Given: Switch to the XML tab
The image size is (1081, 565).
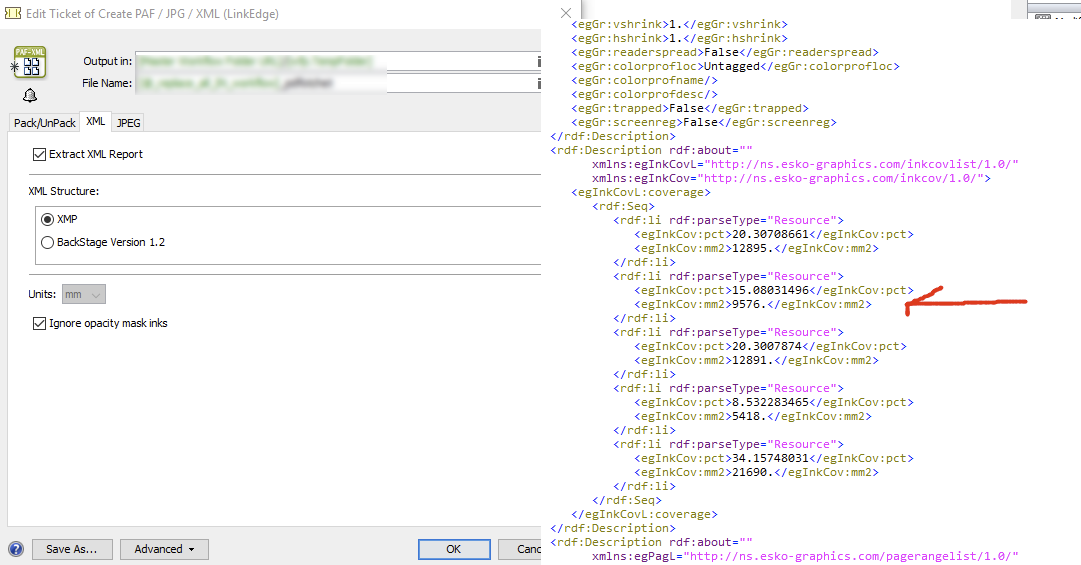Looking at the screenshot, I should (96, 121).
